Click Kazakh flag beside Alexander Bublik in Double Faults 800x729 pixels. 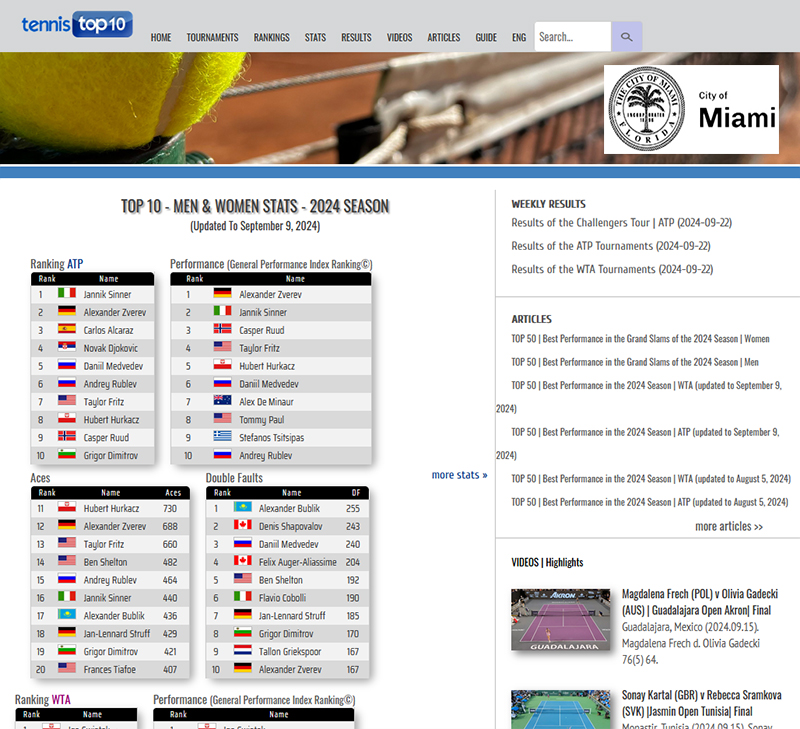tap(243, 507)
